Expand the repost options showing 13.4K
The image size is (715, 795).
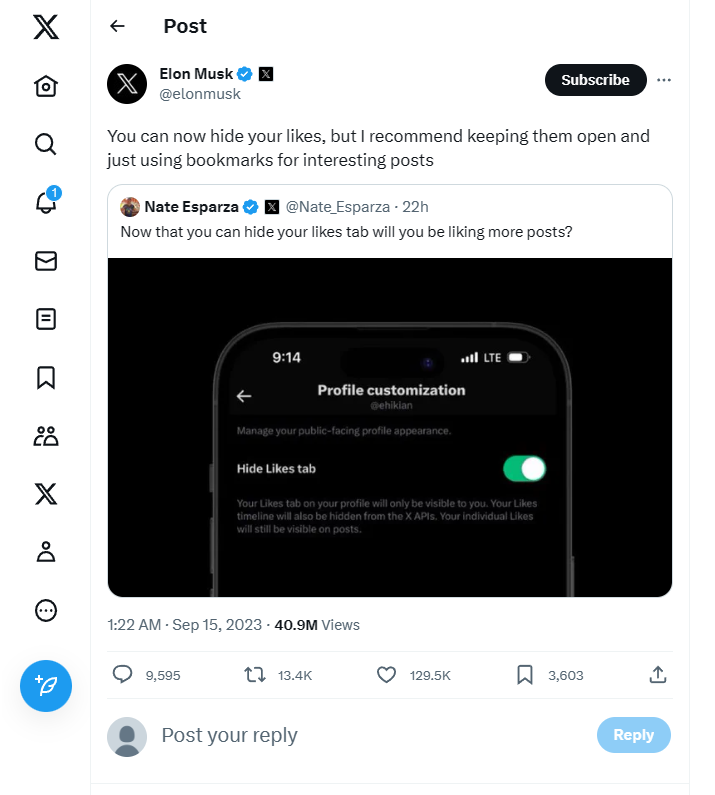tap(257, 675)
